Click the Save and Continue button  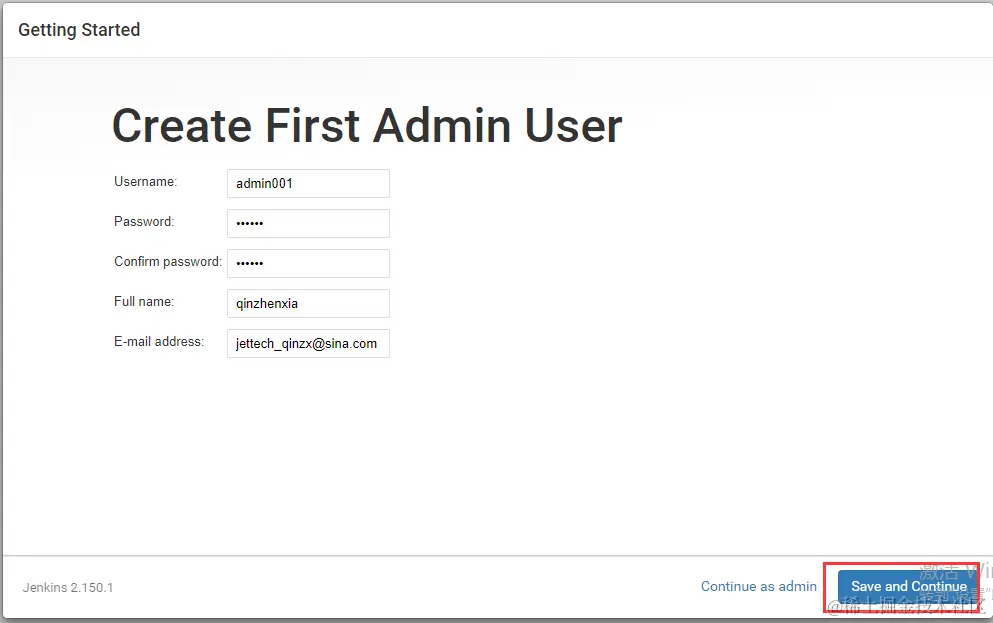pos(909,587)
